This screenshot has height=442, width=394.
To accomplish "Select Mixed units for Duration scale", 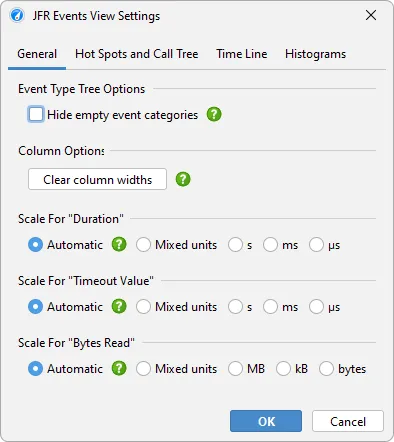I will [143, 245].
